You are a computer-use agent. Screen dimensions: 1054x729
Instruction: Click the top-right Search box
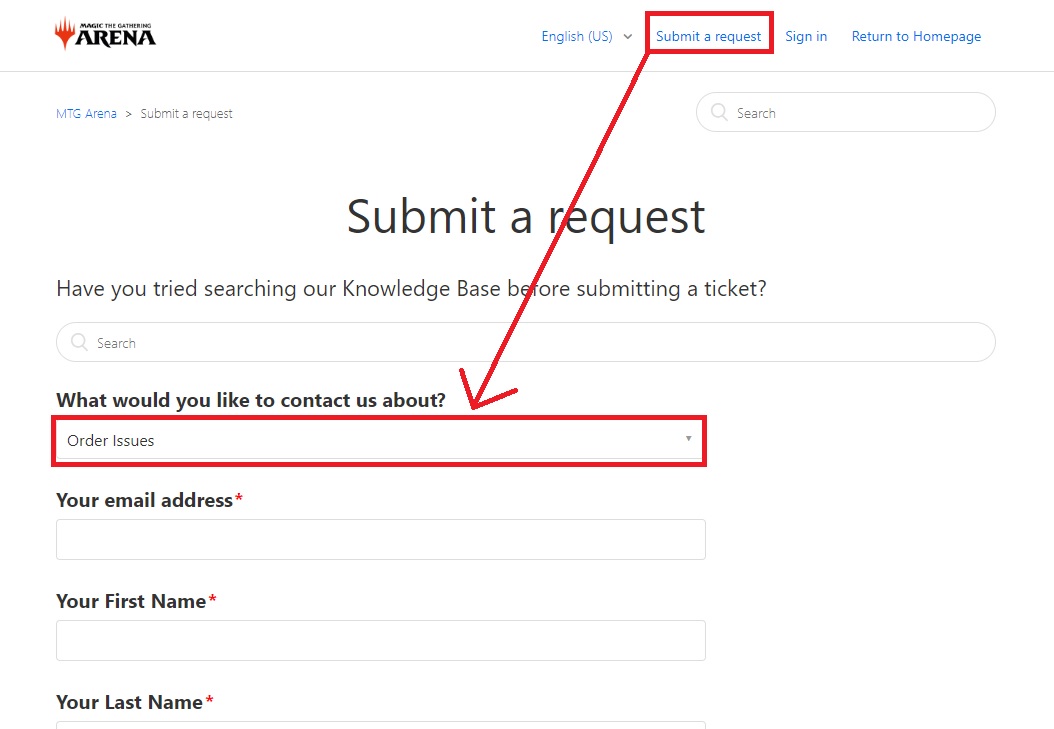click(845, 112)
